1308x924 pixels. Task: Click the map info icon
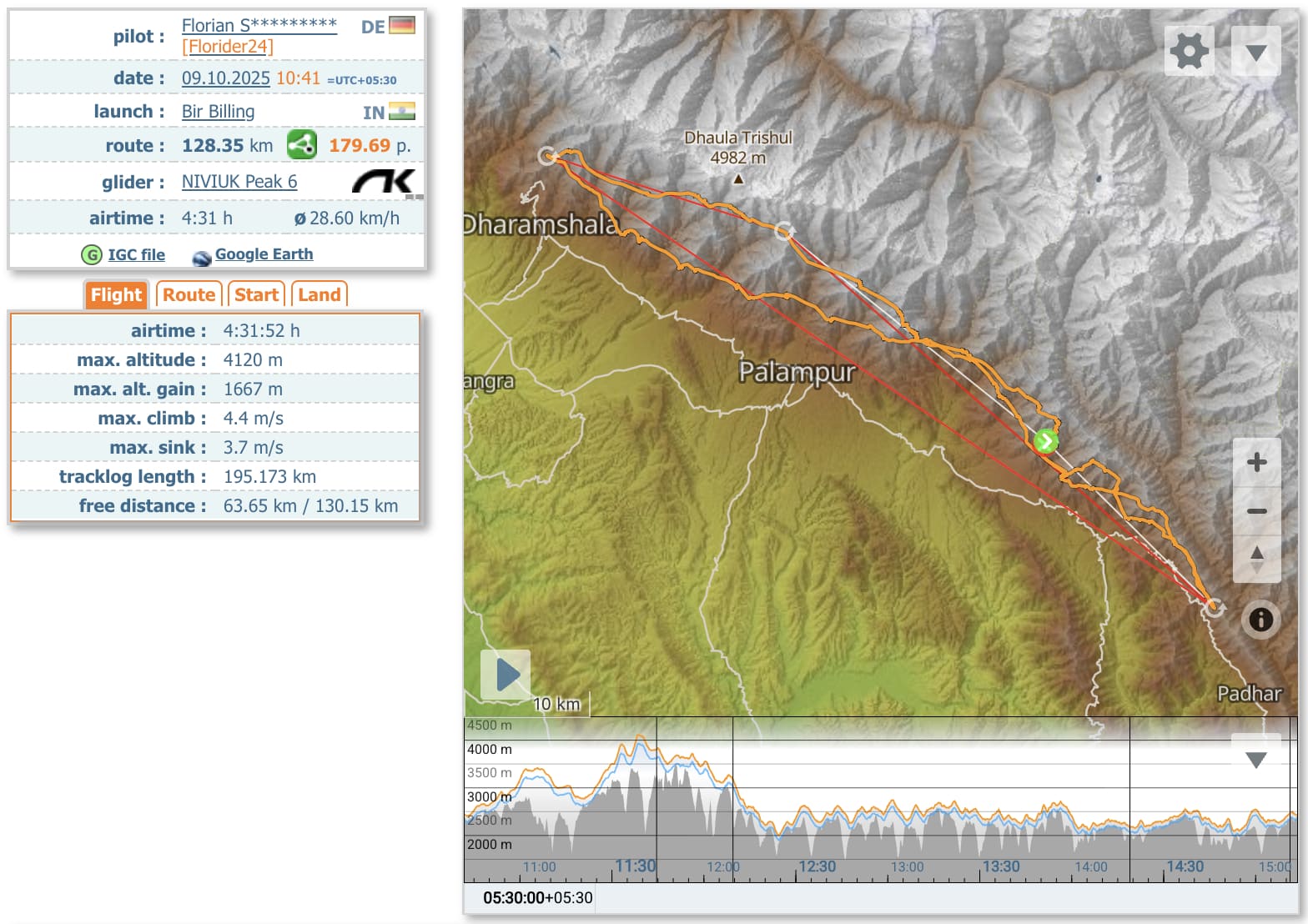[1260, 620]
